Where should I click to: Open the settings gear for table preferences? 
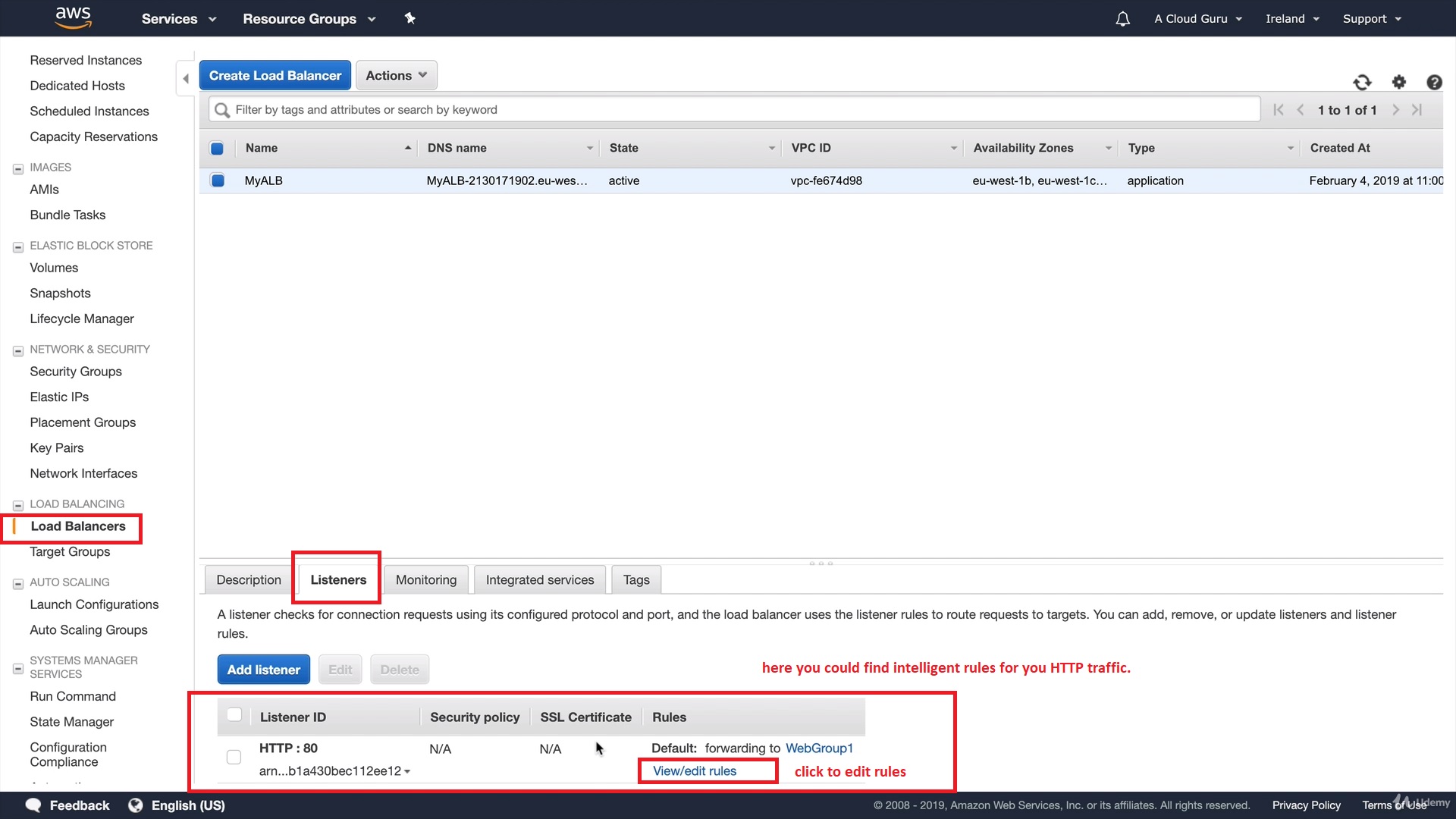[1398, 82]
